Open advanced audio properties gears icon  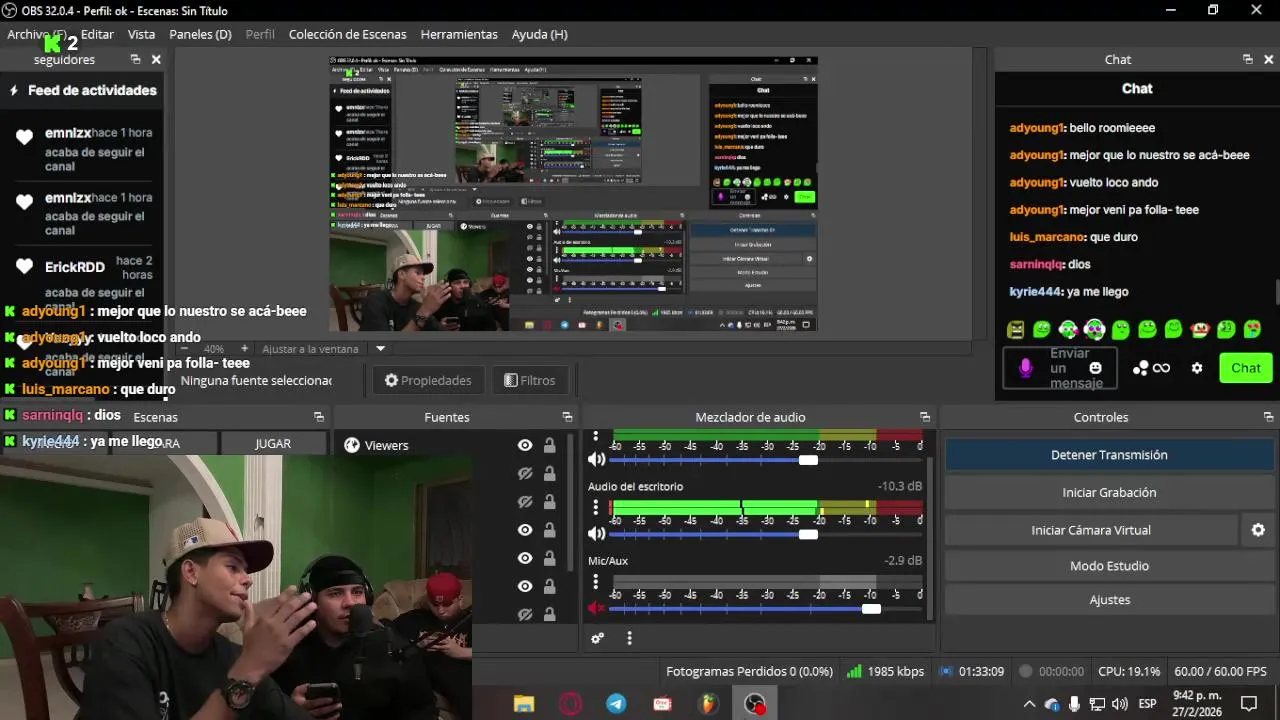pyautogui.click(x=597, y=638)
